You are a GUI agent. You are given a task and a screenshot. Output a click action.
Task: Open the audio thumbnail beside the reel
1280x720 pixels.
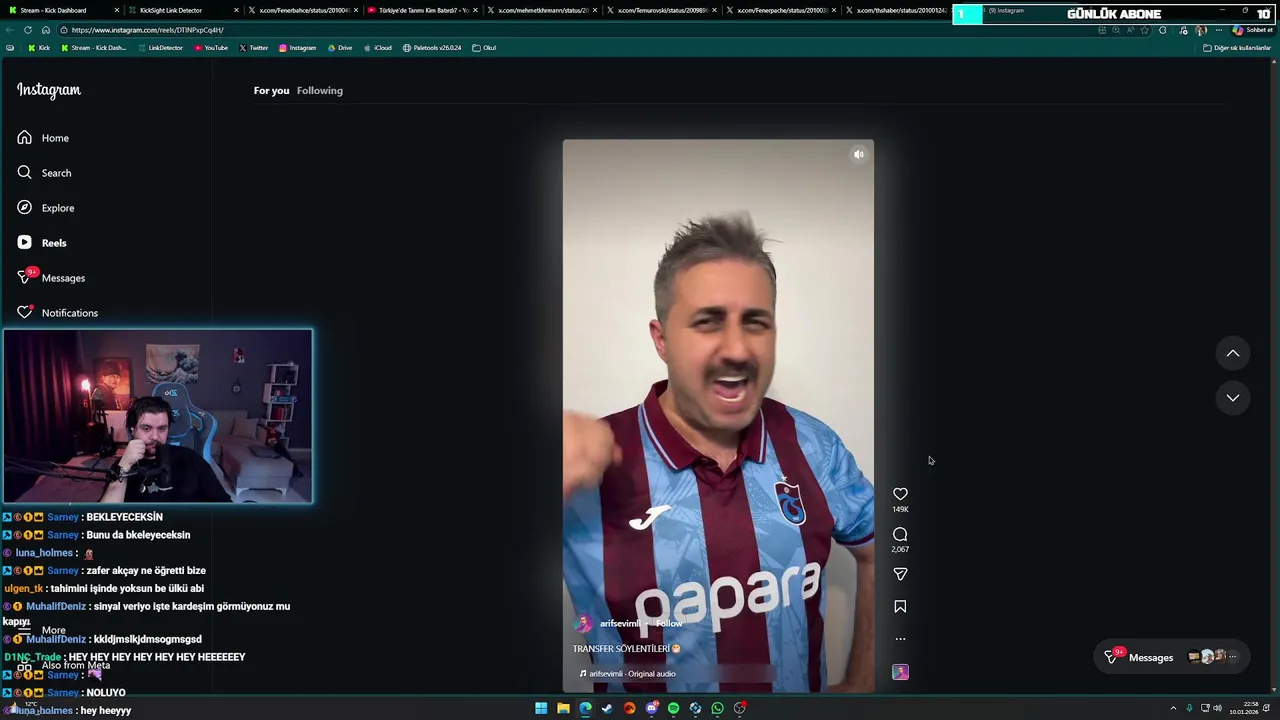(900, 672)
